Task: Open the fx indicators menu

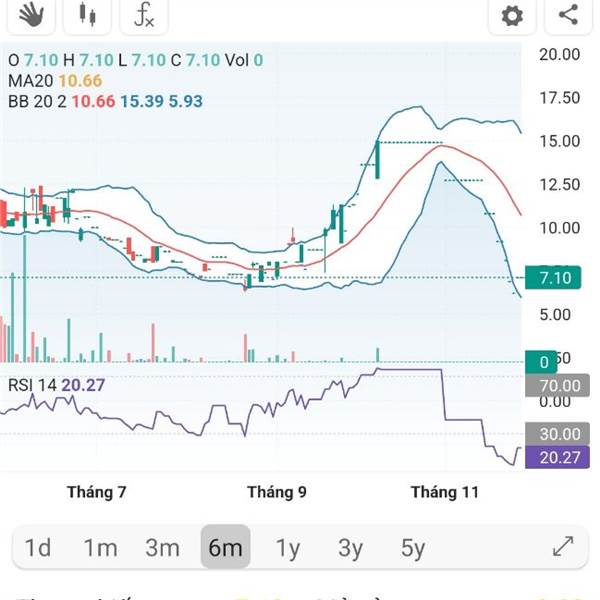Action: tap(144, 16)
